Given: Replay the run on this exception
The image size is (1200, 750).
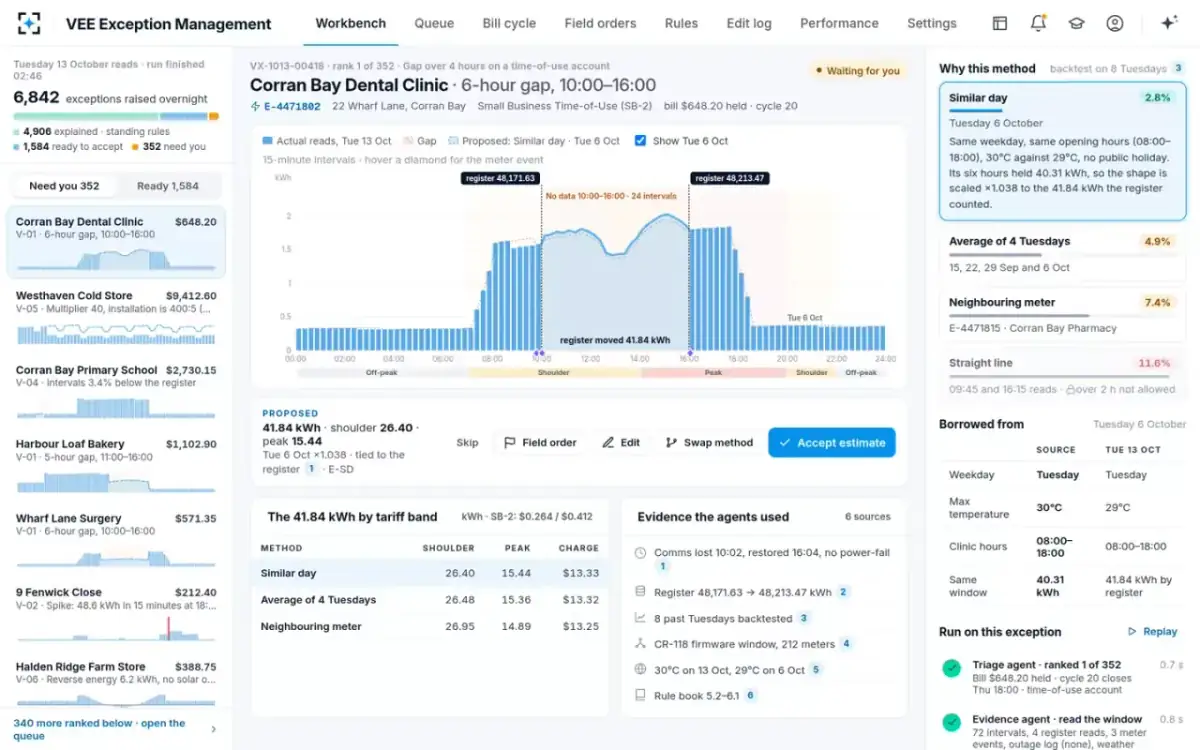Looking at the screenshot, I should coord(1153,632).
